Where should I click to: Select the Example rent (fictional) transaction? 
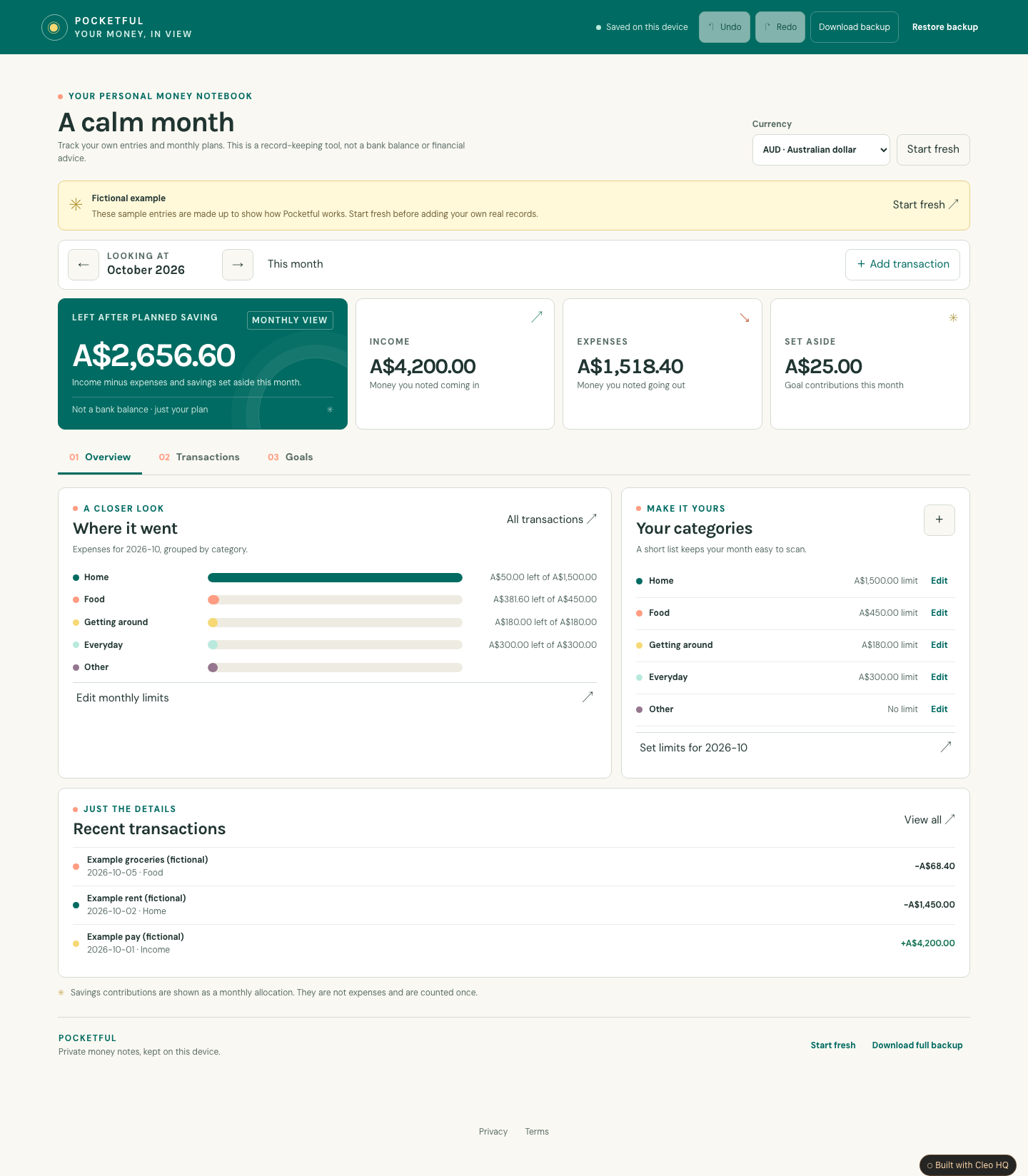[x=514, y=905]
